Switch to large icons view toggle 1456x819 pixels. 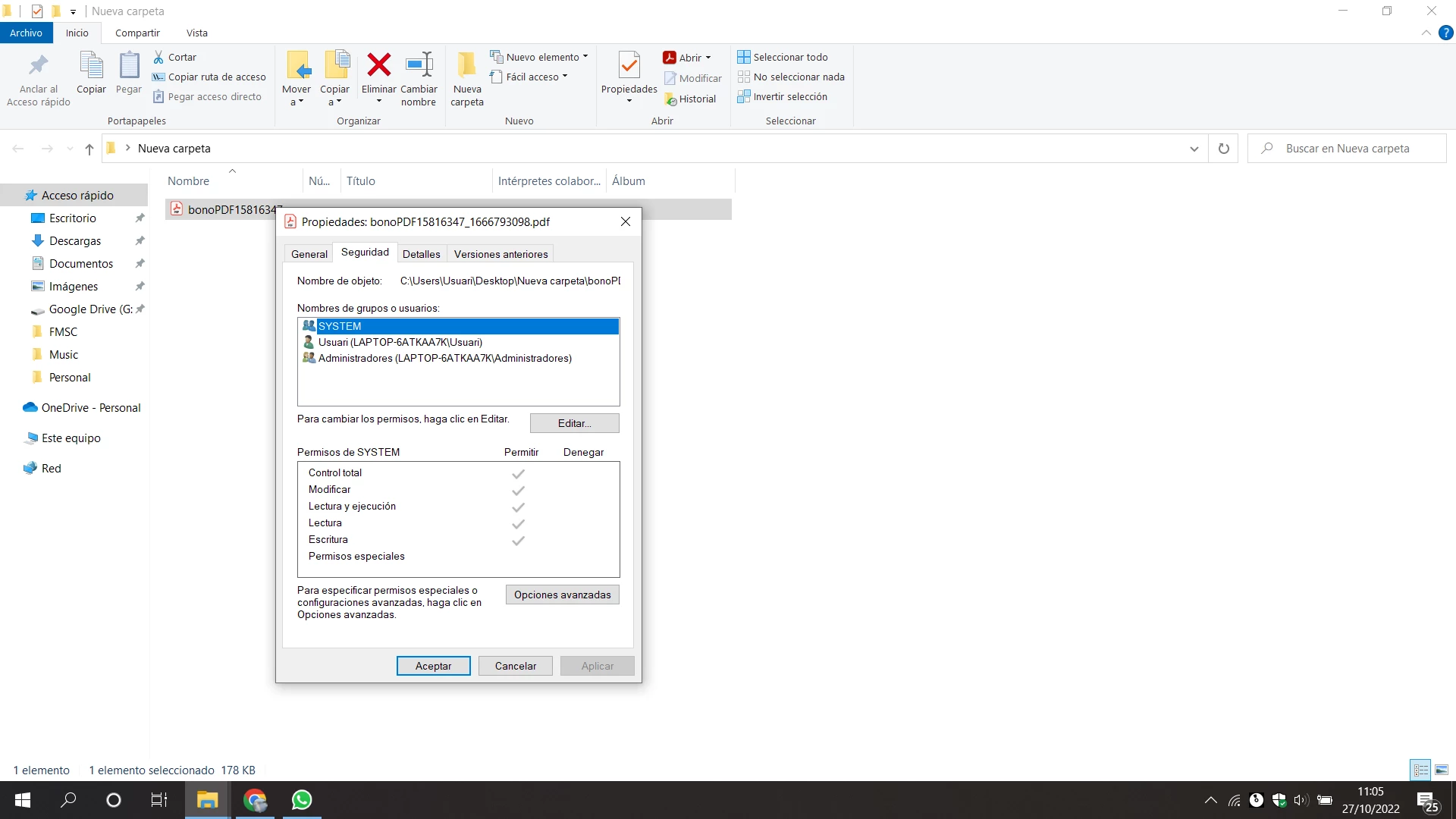(1442, 770)
